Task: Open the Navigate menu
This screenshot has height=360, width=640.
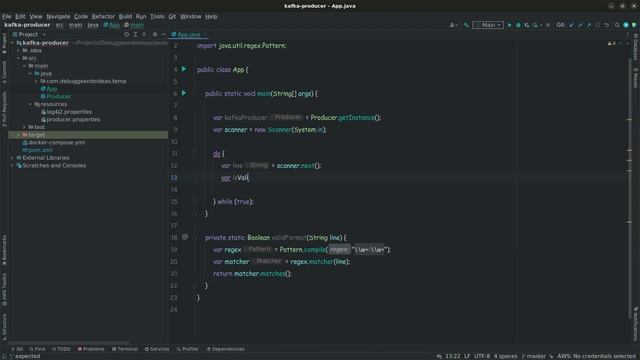Action: (x=58, y=16)
